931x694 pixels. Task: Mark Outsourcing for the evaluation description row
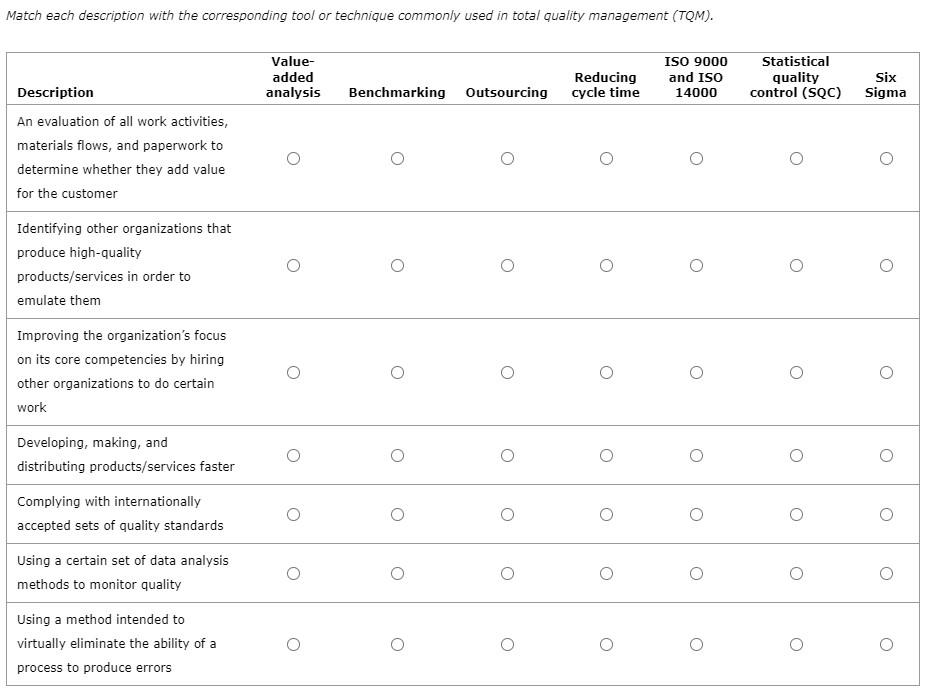[507, 158]
